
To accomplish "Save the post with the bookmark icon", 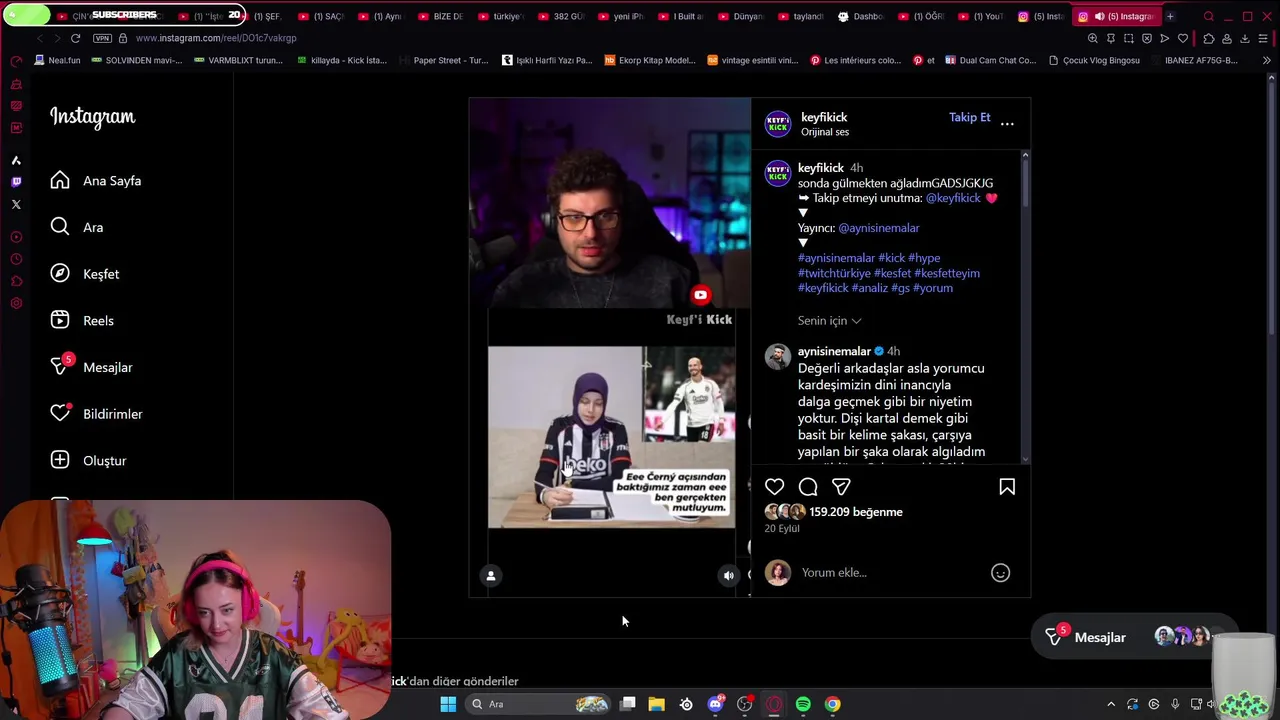I will tap(1007, 487).
